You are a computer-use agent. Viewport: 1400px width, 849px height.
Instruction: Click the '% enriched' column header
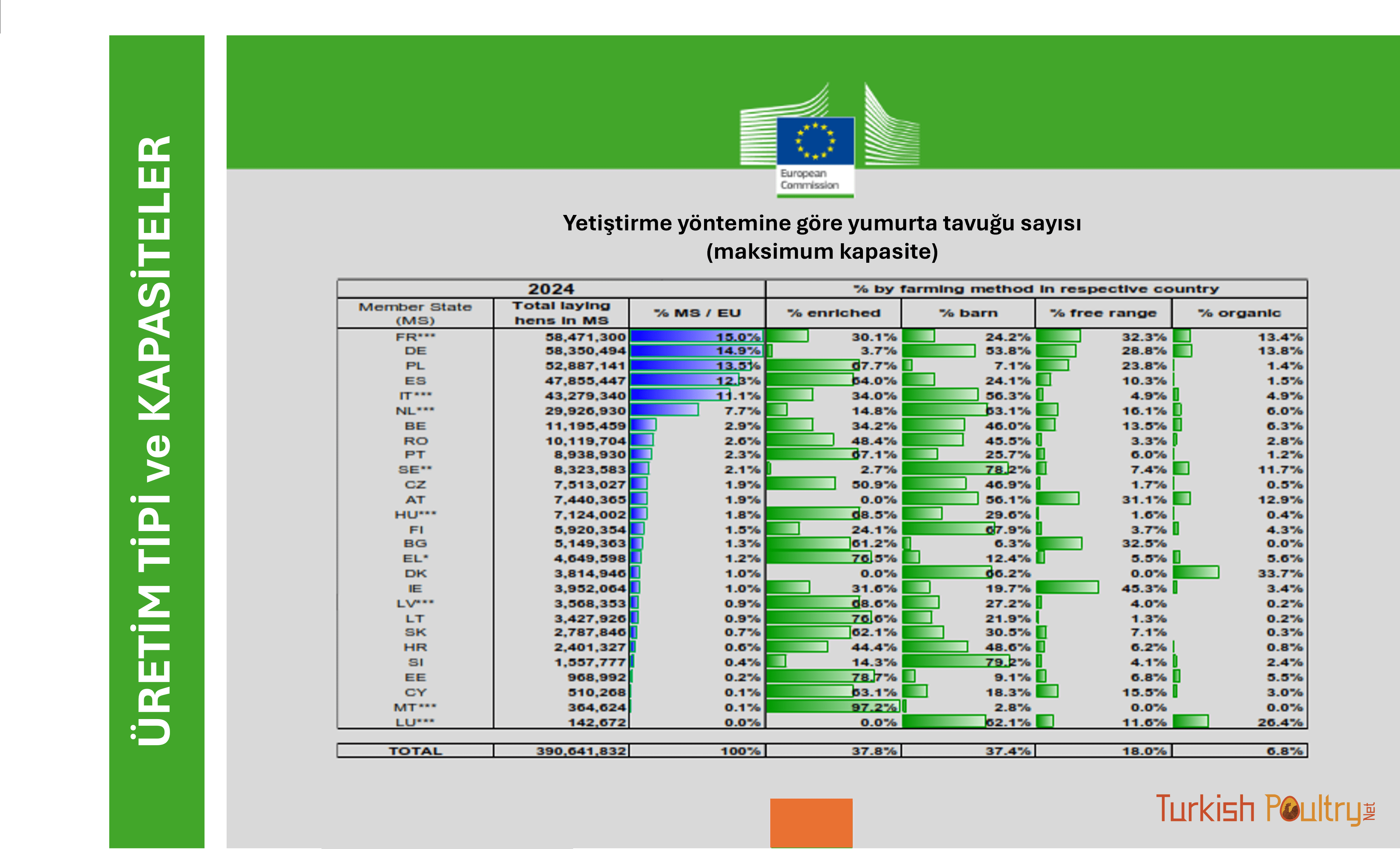point(834,313)
